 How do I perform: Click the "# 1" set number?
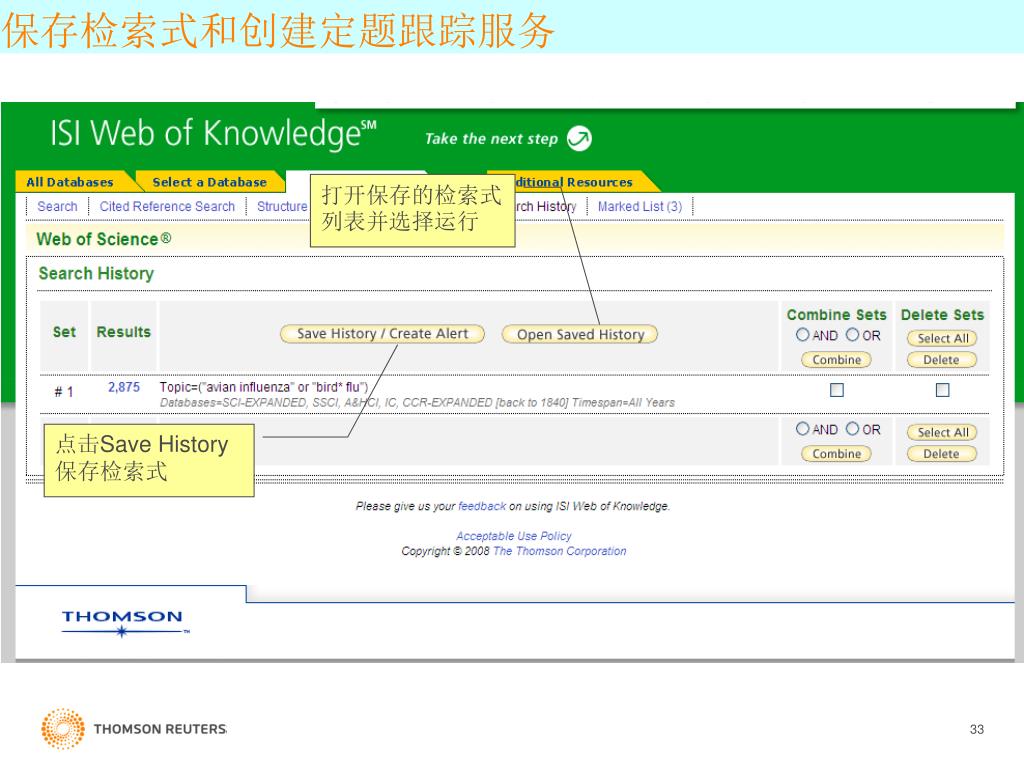point(64,392)
